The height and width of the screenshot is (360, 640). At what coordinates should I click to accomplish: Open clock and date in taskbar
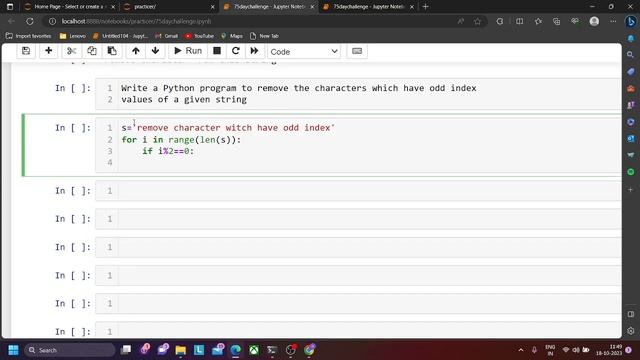[609, 350]
